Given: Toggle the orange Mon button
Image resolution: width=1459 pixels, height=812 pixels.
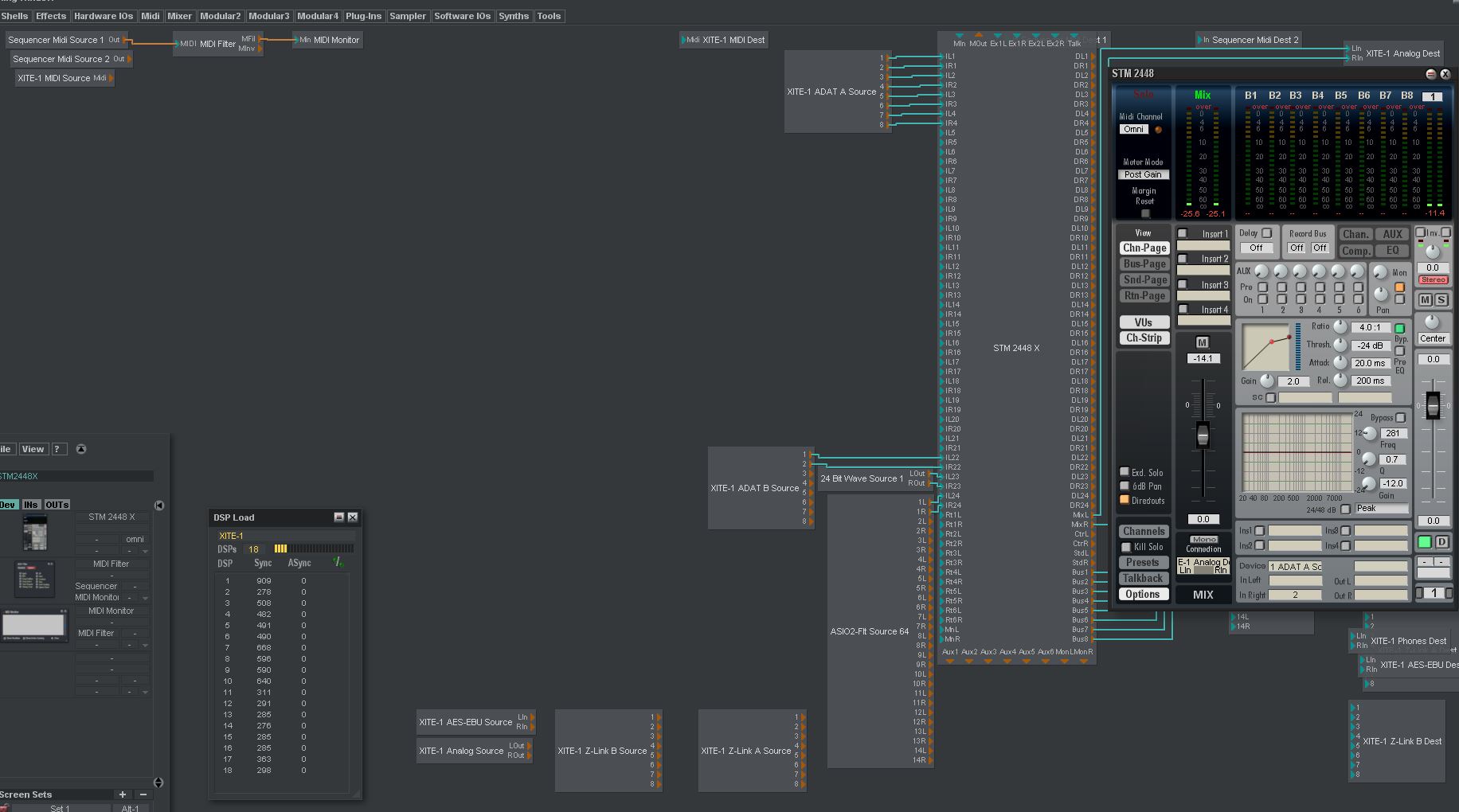Looking at the screenshot, I should pos(1399,287).
